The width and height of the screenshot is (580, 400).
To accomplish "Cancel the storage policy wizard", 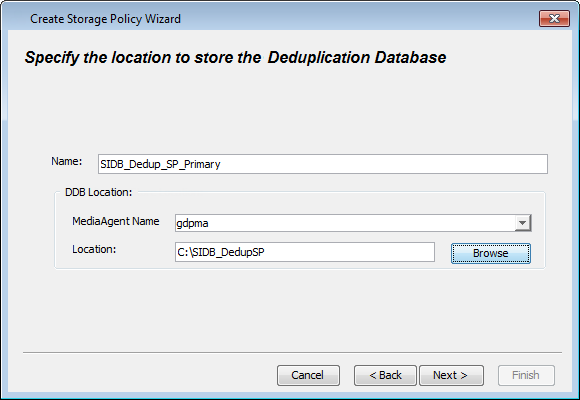I will tap(308, 375).
